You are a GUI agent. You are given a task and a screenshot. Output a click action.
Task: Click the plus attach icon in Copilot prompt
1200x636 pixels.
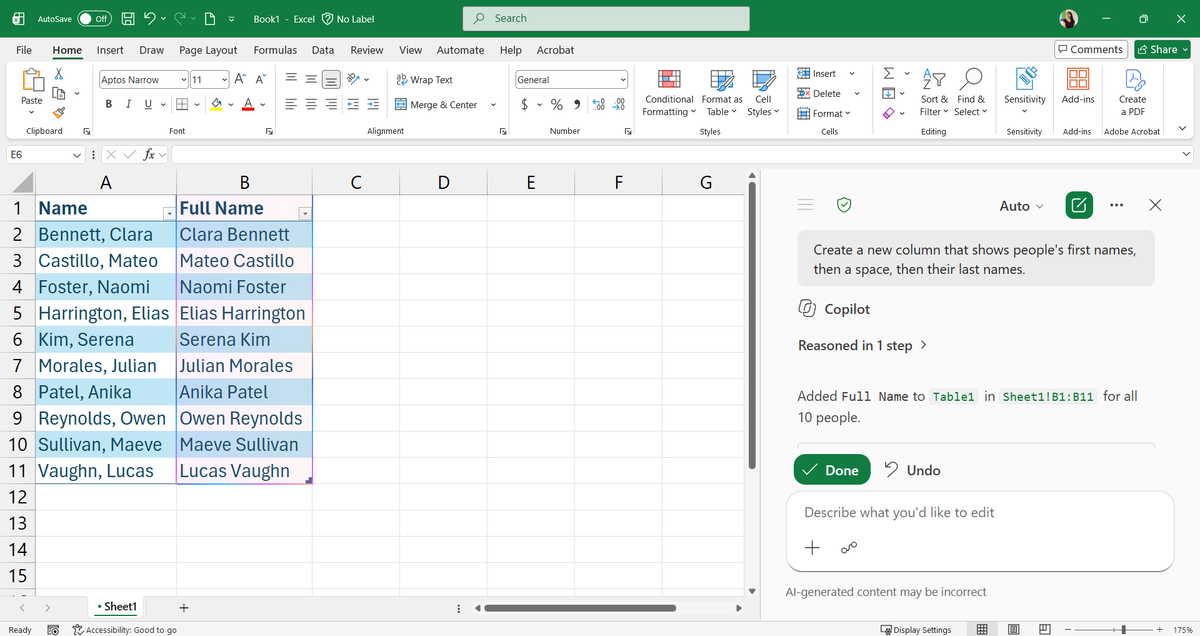[812, 548]
